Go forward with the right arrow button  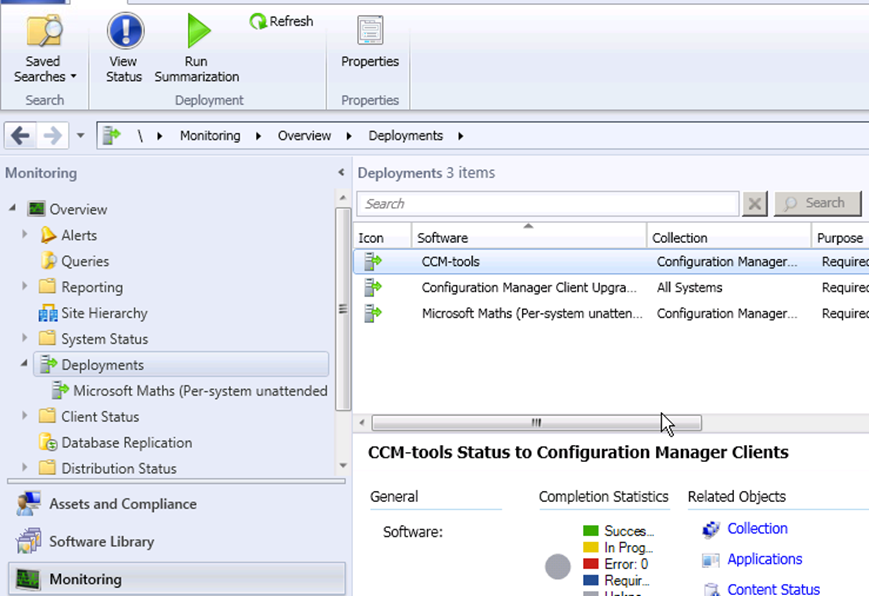[53, 136]
